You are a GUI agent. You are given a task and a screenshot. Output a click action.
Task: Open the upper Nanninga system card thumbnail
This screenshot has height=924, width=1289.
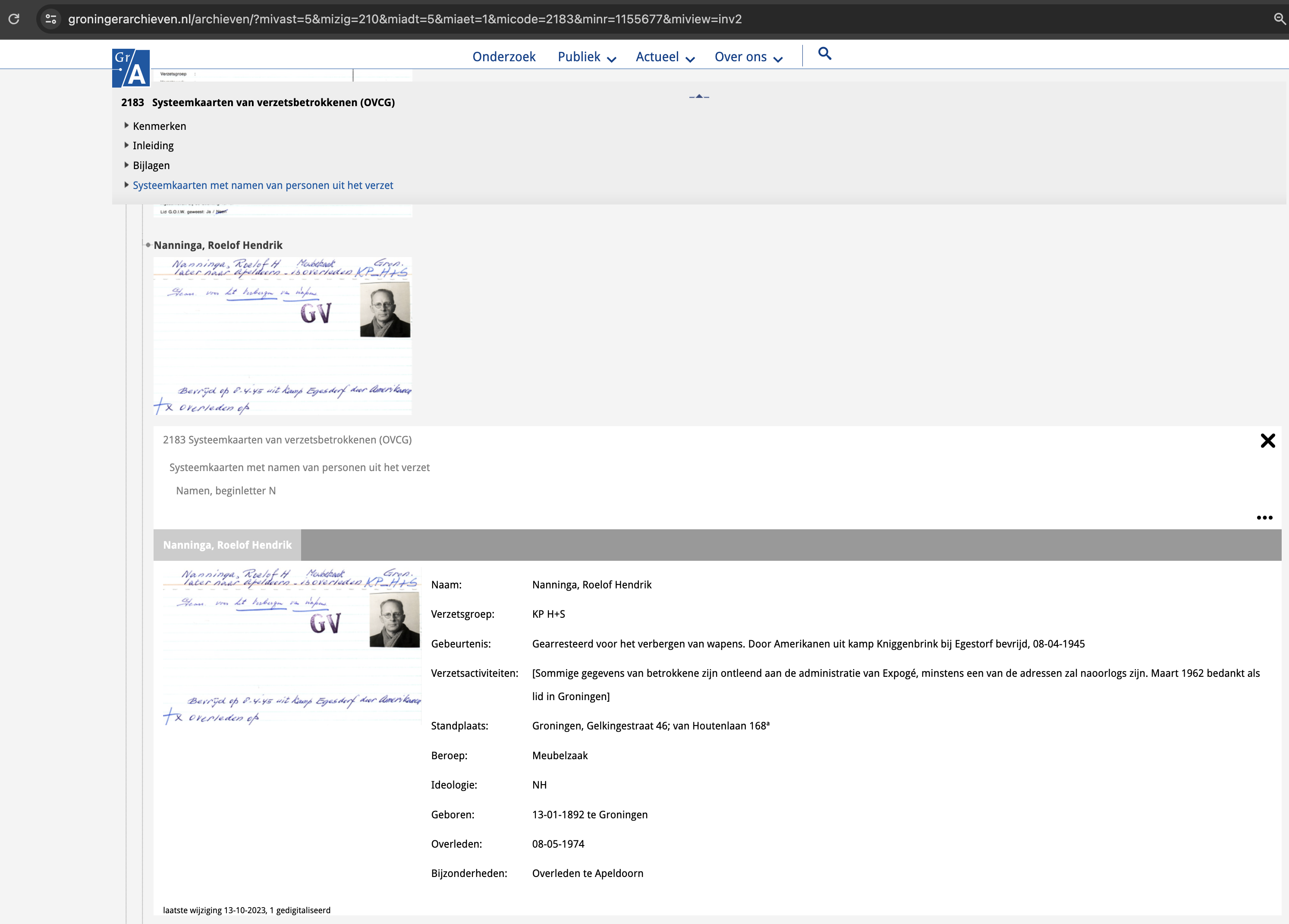pos(283,335)
